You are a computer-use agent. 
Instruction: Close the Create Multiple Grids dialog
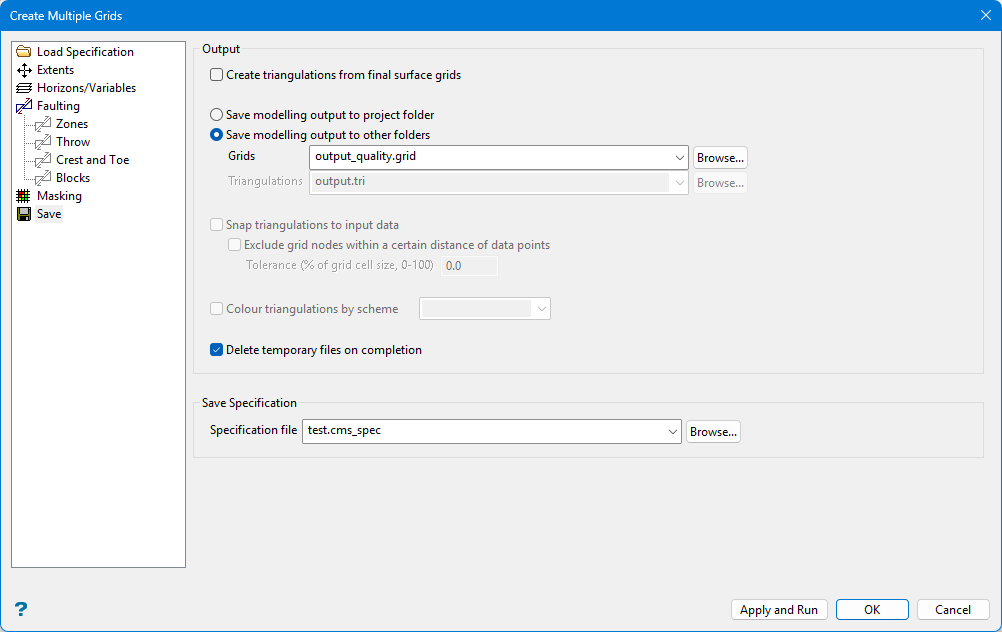[x=985, y=15]
